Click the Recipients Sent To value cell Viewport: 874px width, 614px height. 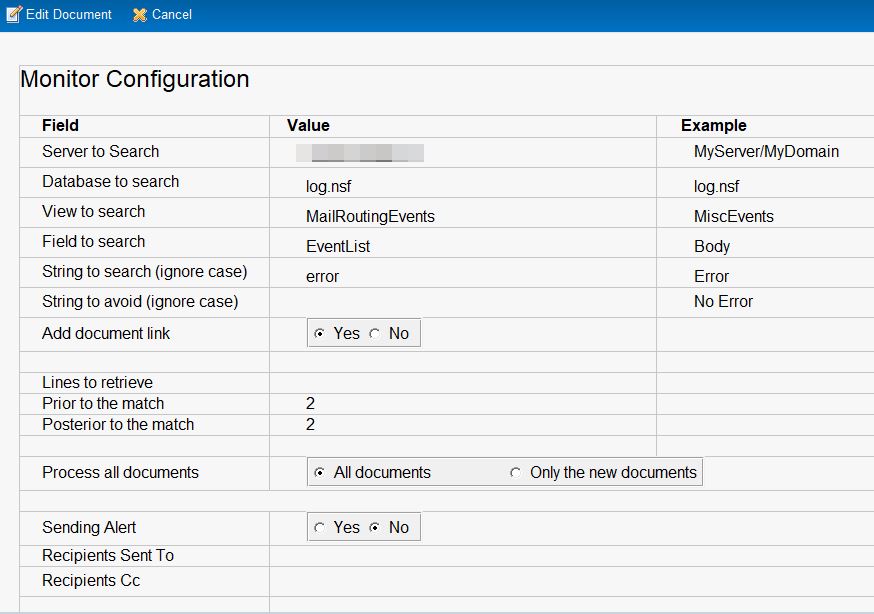click(x=462, y=556)
